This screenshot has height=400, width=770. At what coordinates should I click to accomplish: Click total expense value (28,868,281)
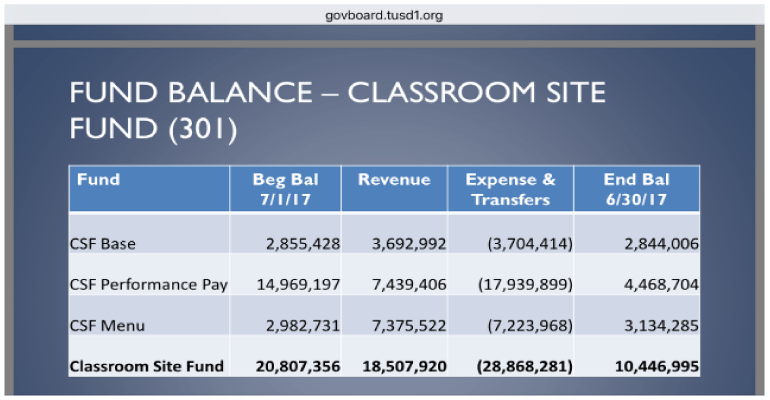pos(519,367)
